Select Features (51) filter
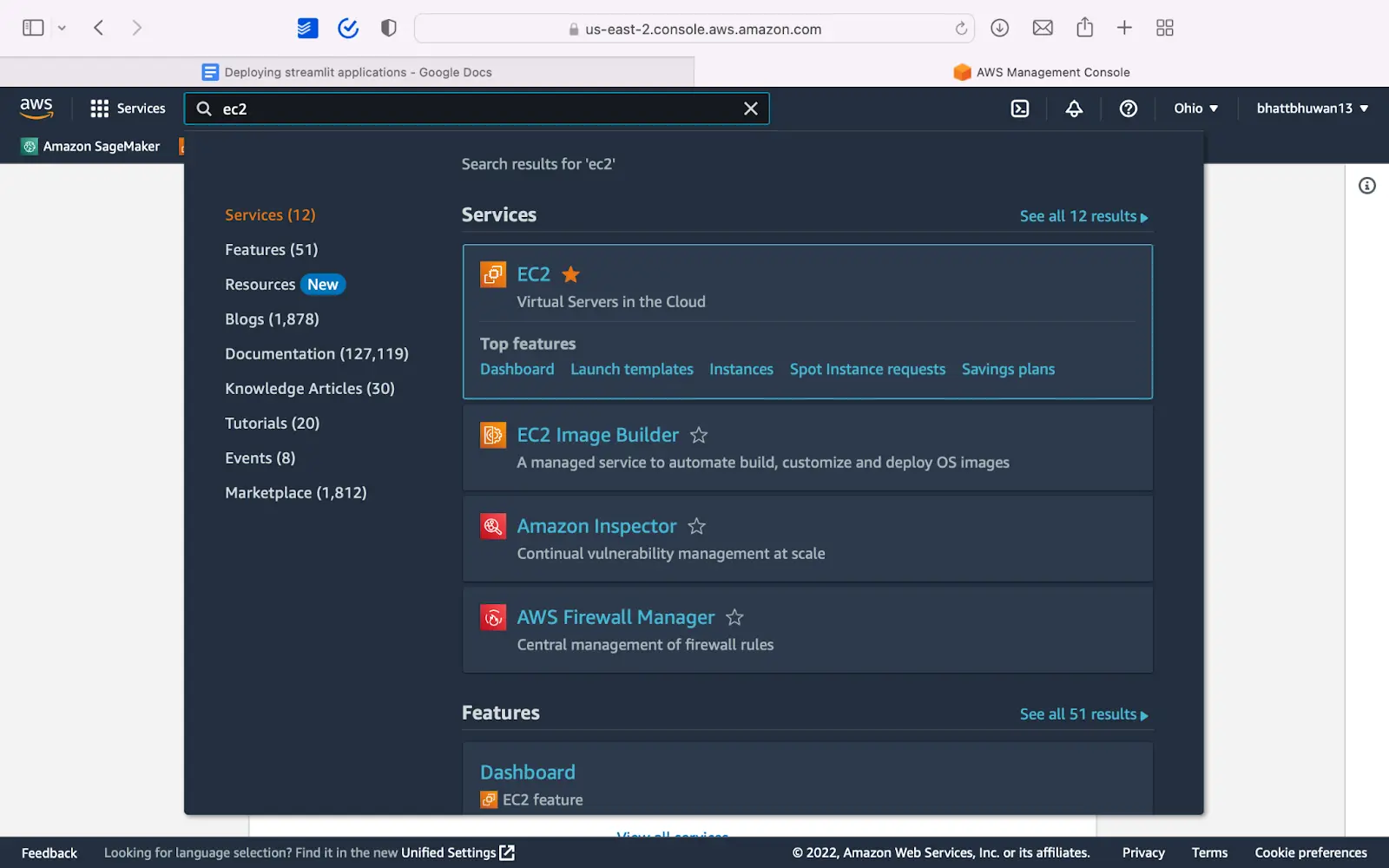 tap(271, 249)
